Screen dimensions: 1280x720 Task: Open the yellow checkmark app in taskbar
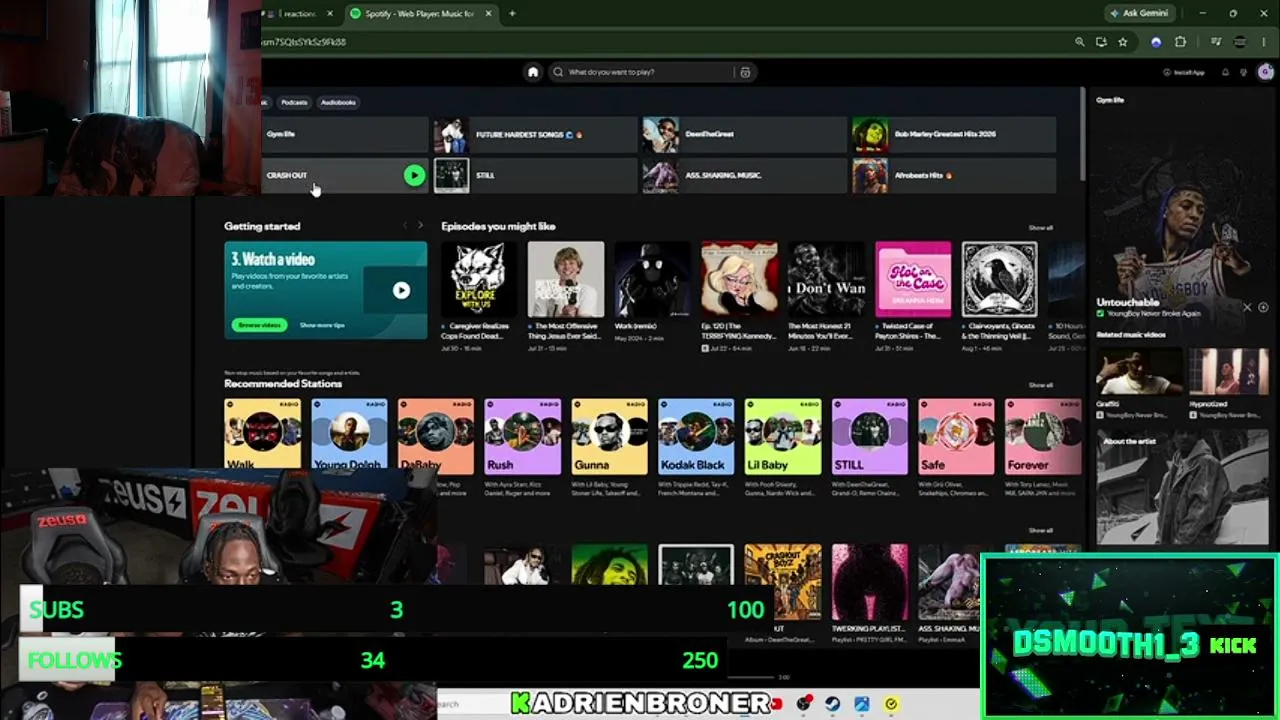click(891, 704)
